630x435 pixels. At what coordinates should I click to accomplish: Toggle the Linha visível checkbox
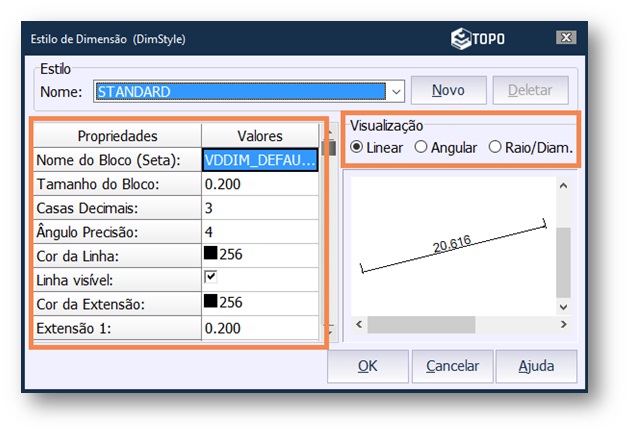tap(211, 278)
